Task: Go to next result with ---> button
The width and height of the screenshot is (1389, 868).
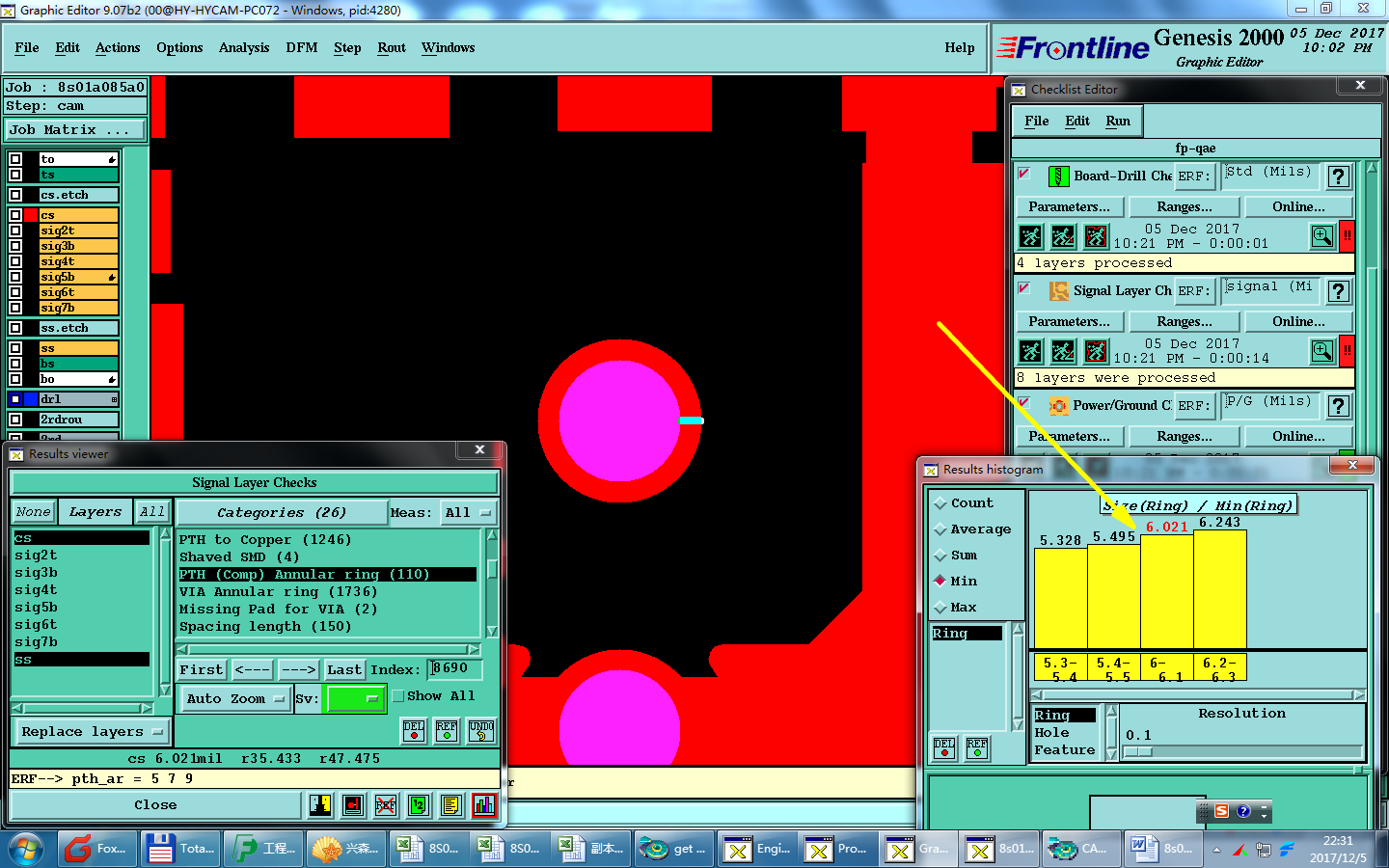Action: (x=298, y=669)
